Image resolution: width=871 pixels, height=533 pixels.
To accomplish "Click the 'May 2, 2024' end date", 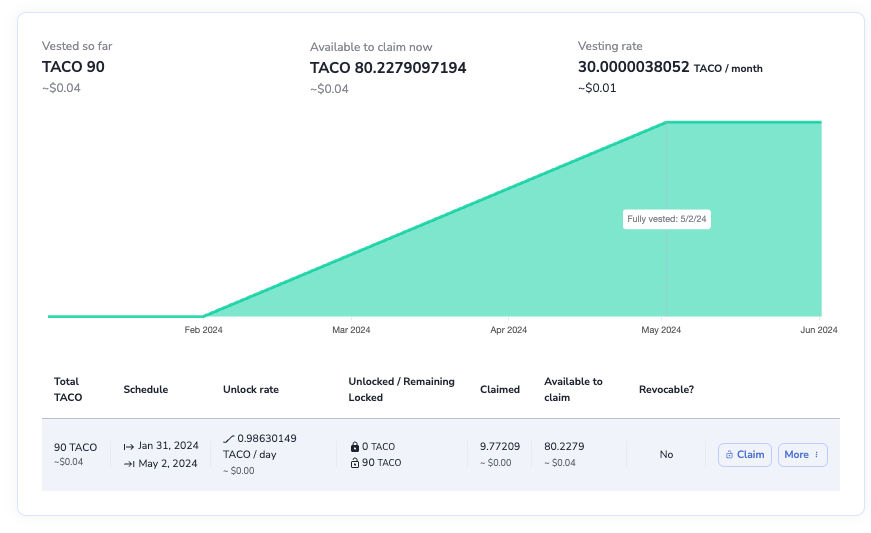I will point(168,463).
